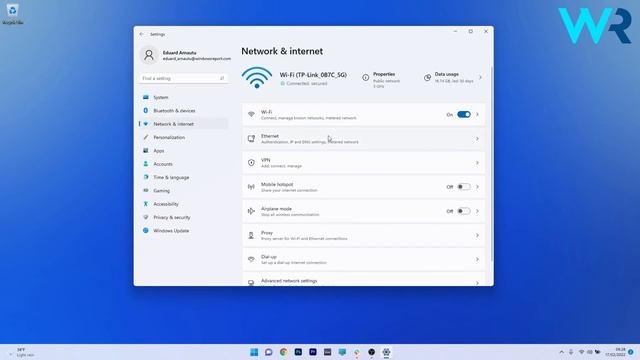Open the VPN settings row

click(363, 163)
